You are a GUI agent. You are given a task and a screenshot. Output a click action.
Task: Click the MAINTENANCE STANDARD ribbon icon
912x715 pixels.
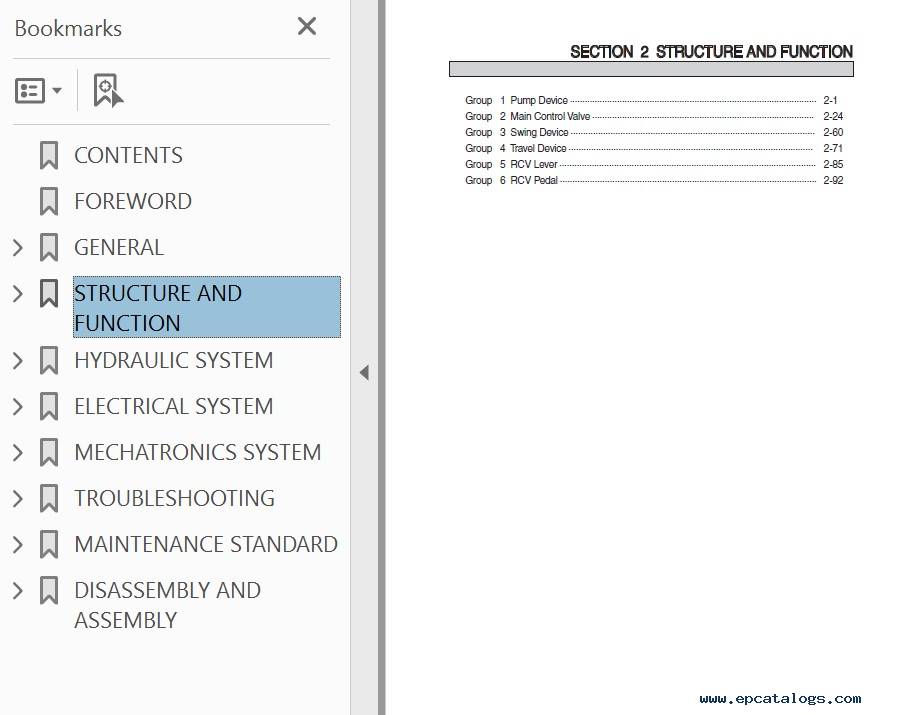(x=49, y=544)
